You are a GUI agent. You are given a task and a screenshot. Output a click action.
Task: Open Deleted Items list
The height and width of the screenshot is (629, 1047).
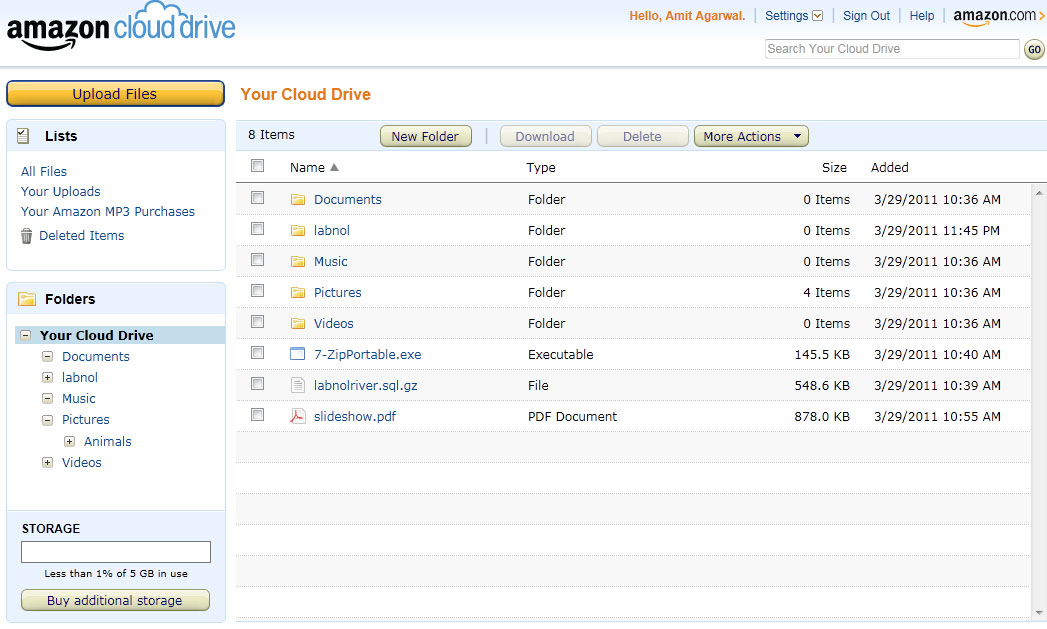81,236
